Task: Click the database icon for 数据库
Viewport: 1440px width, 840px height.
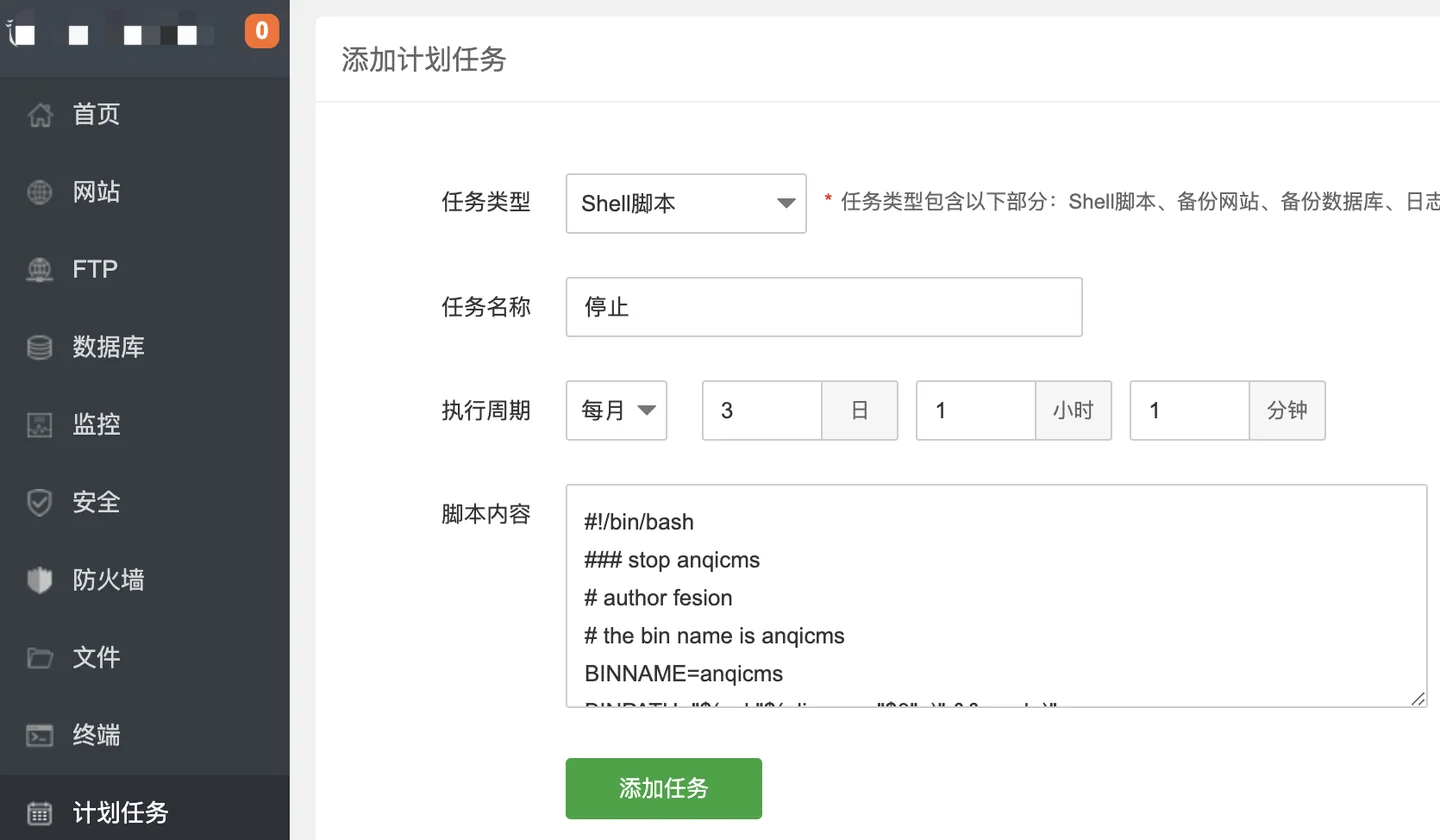Action: [x=39, y=348]
